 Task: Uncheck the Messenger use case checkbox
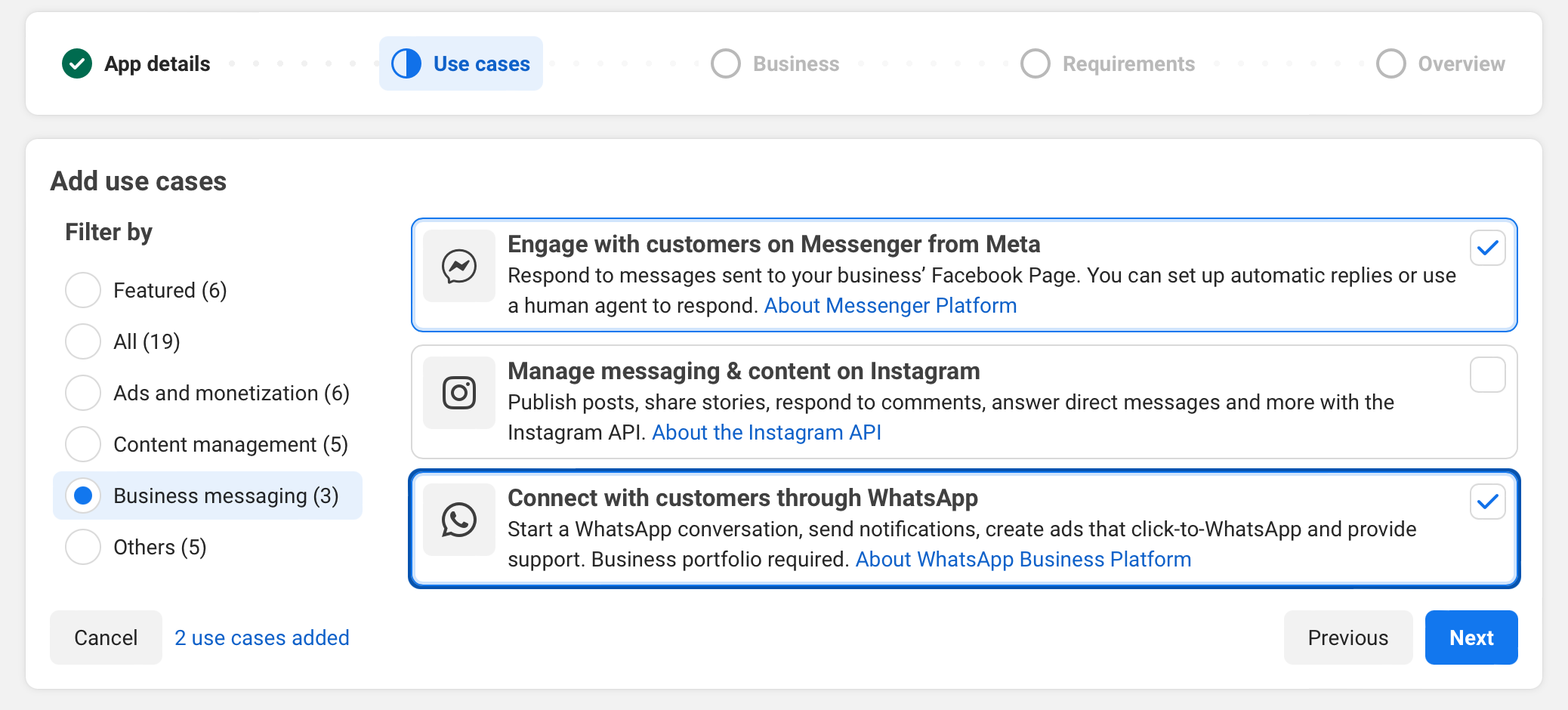click(x=1488, y=248)
